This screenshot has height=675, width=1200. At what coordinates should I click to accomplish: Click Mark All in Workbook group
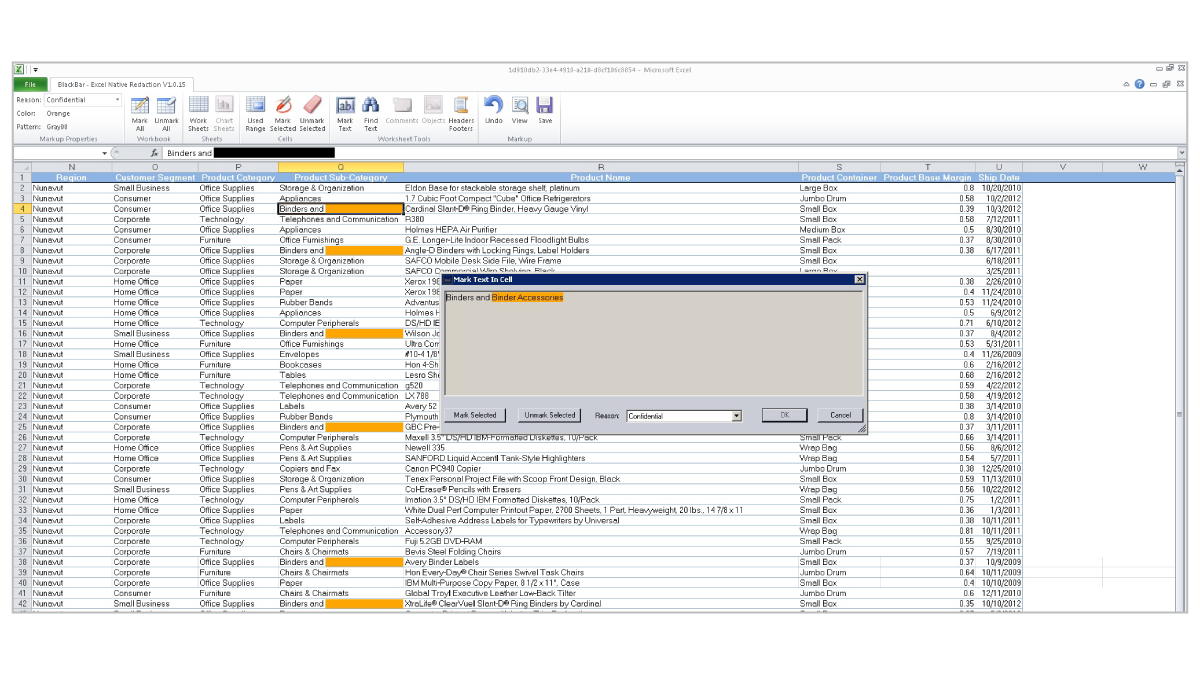tap(140, 114)
